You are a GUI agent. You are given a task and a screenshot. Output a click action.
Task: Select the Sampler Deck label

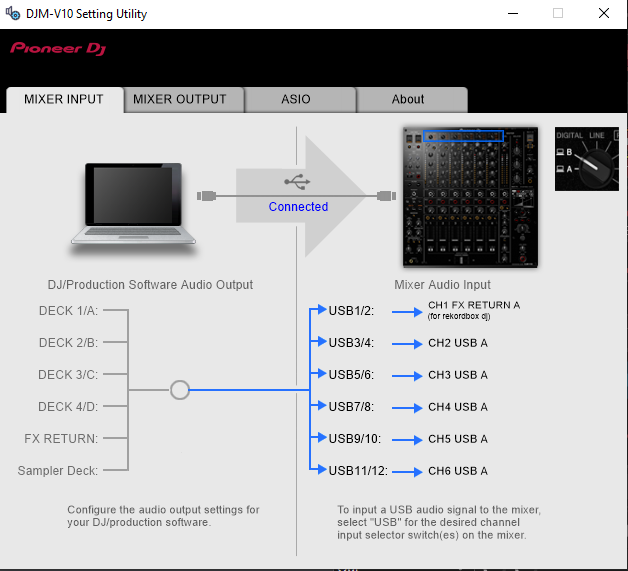coord(58,471)
